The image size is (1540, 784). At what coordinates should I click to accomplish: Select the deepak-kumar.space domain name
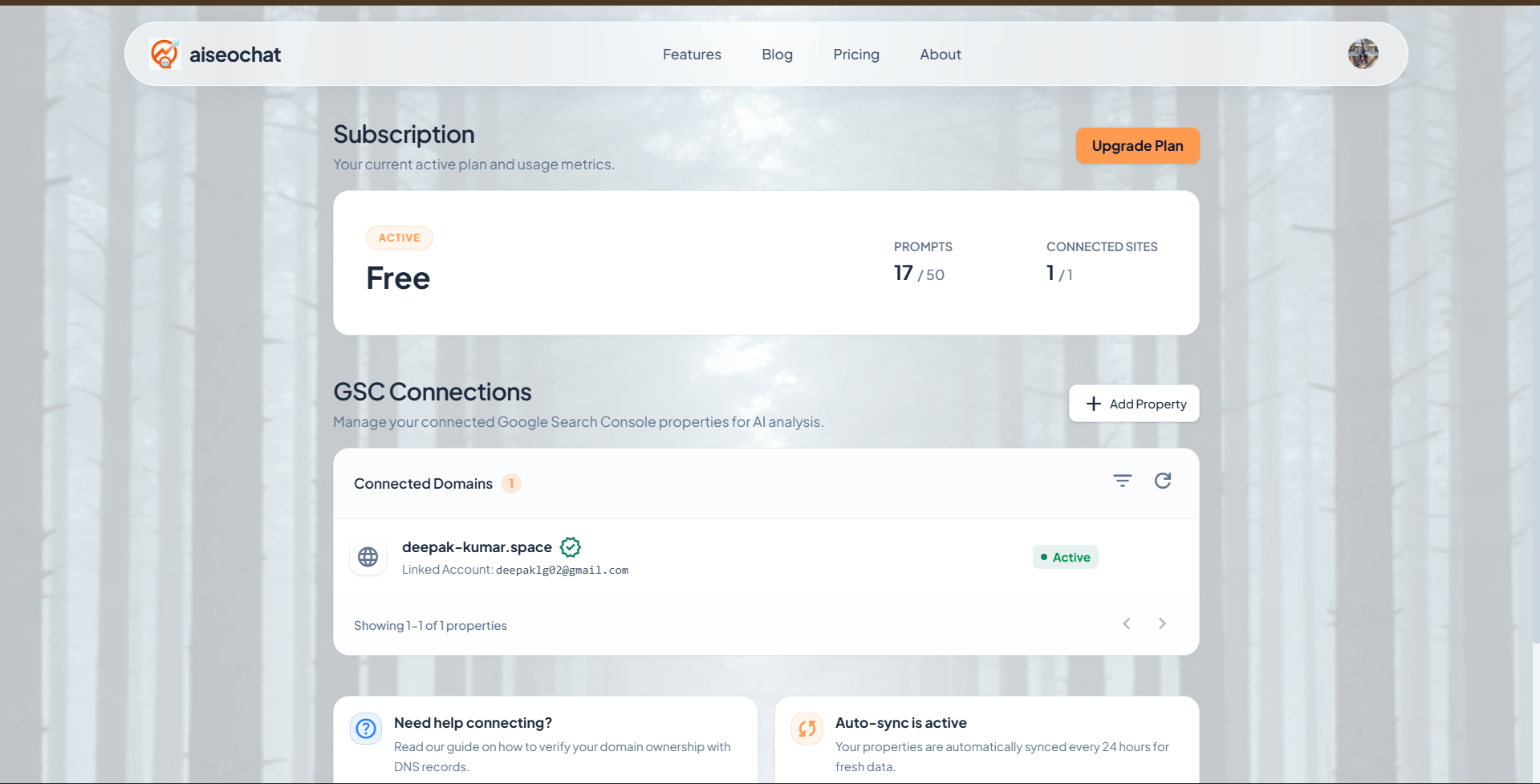477,547
